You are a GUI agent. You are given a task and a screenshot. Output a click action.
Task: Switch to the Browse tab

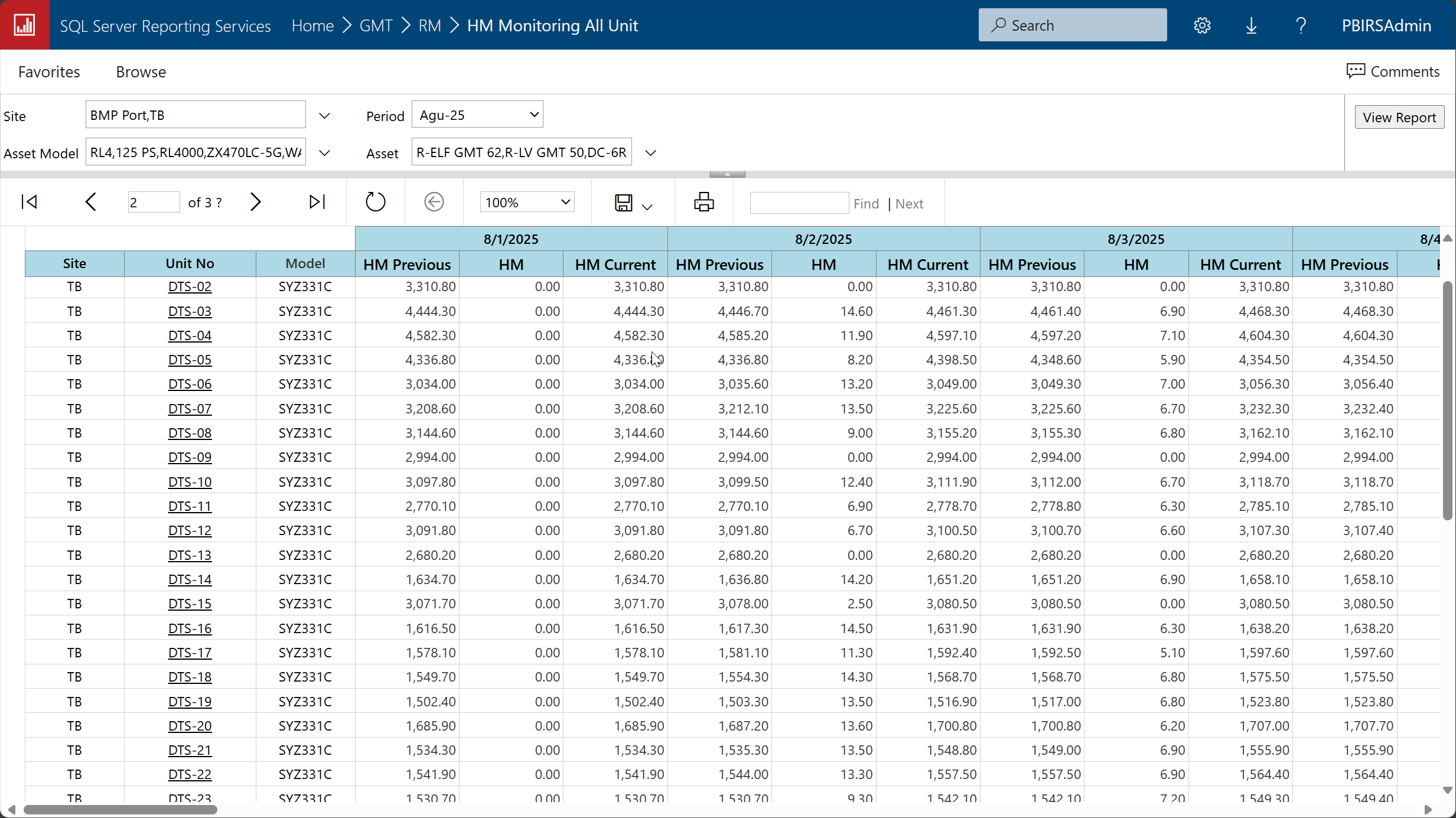click(141, 71)
